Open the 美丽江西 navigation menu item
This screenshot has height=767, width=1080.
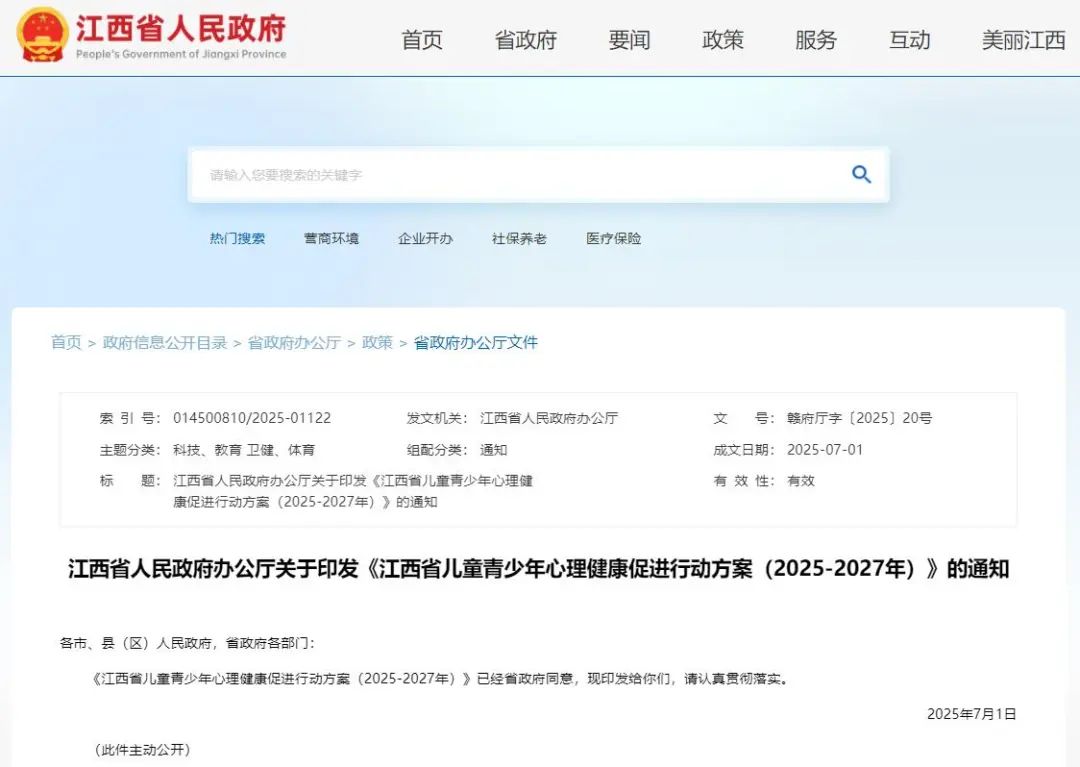click(1024, 40)
